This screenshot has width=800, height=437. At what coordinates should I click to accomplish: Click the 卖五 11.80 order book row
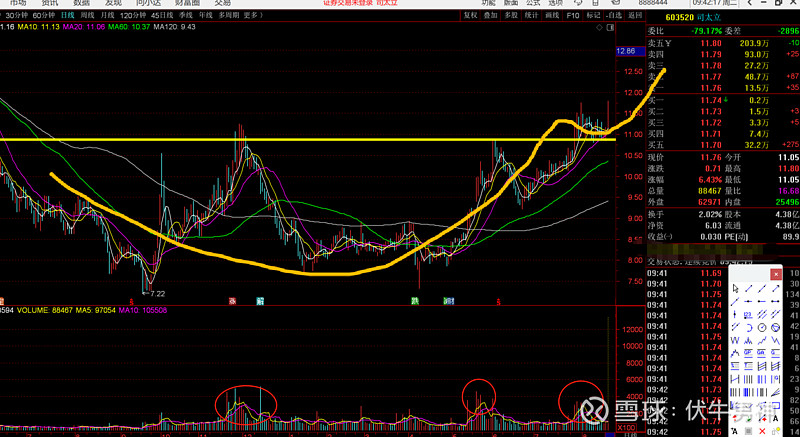pos(723,43)
